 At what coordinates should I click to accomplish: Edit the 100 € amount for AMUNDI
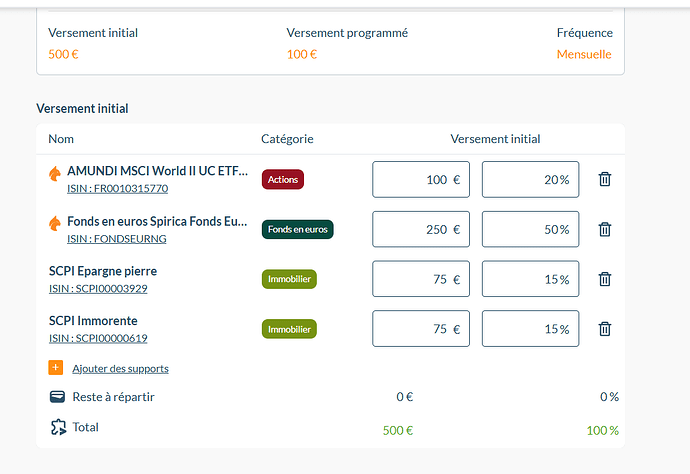[x=421, y=179]
